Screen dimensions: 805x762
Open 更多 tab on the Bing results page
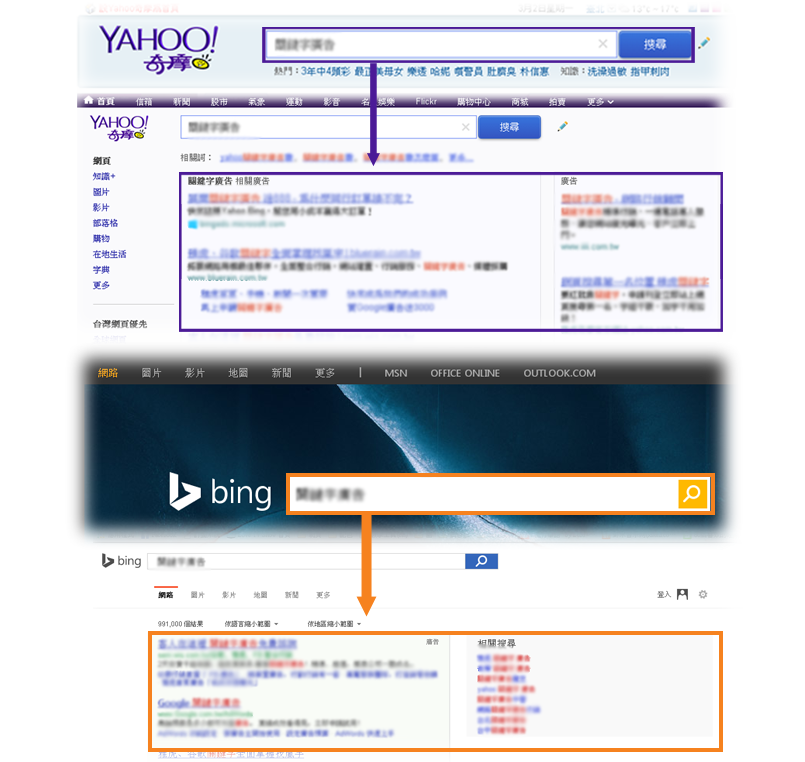pyautogui.click(x=323, y=595)
